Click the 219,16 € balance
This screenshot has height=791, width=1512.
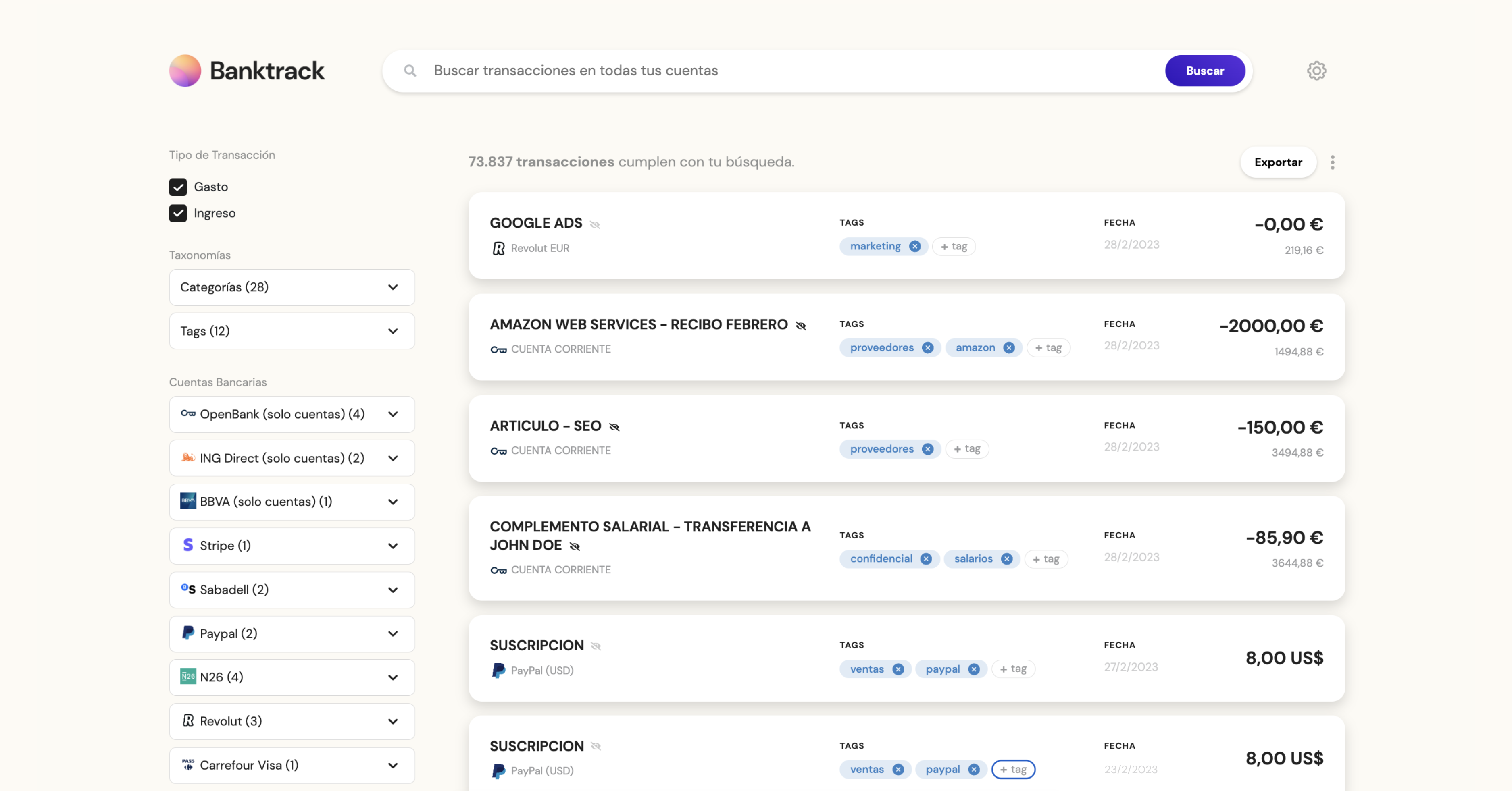pyautogui.click(x=1304, y=250)
